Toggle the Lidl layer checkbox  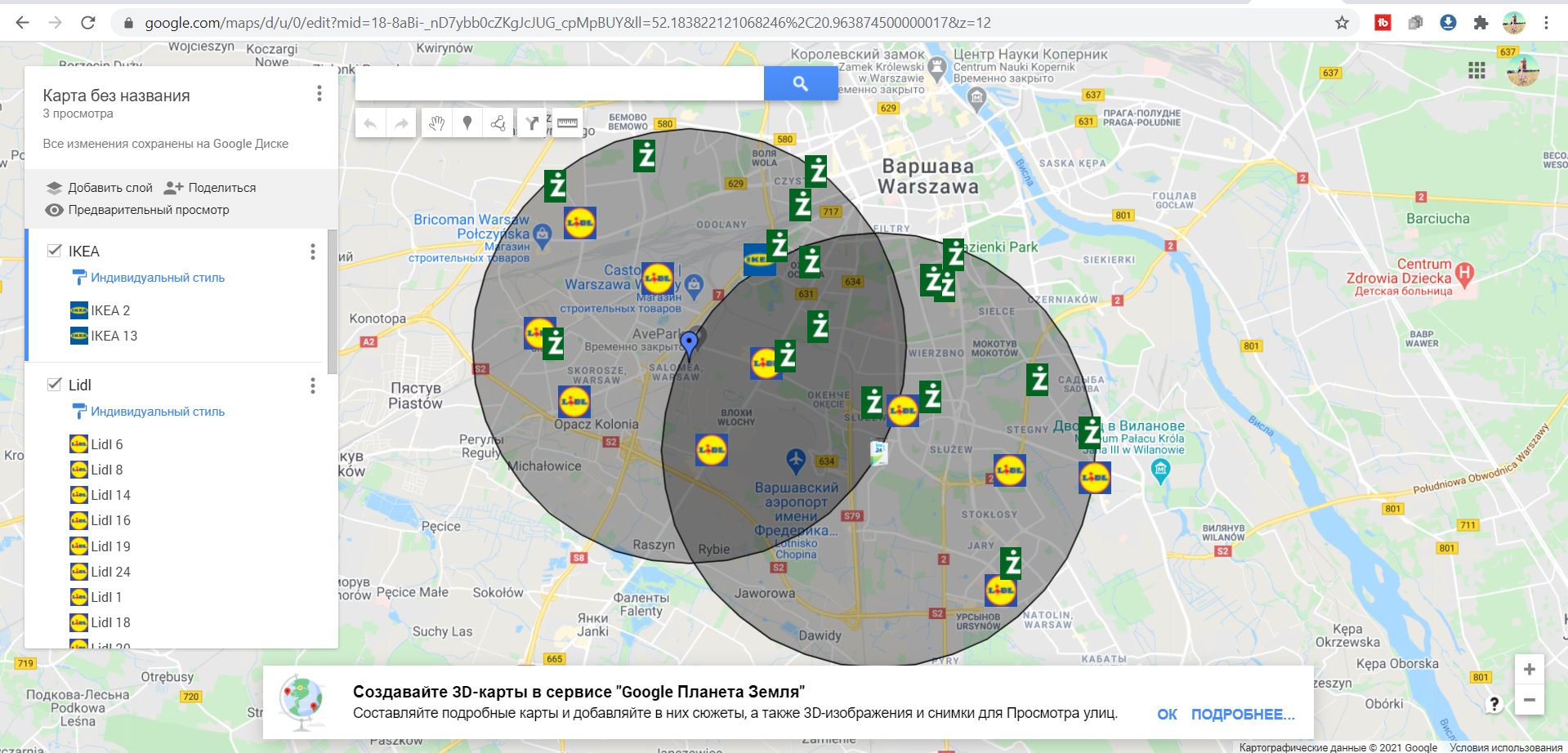coord(55,385)
